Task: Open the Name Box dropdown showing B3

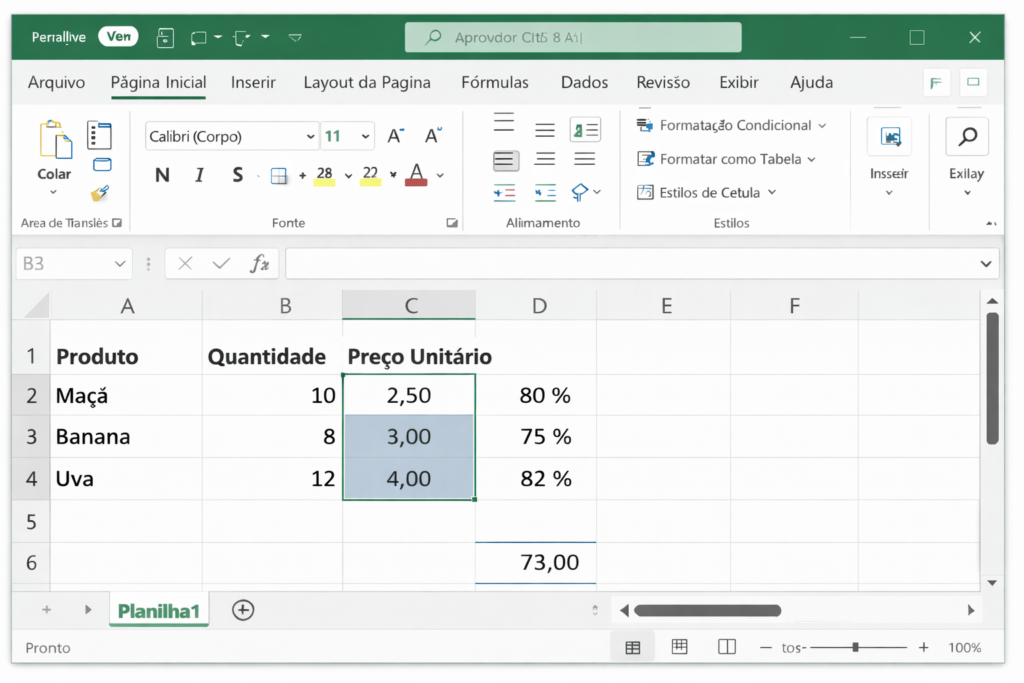Action: [x=121, y=264]
